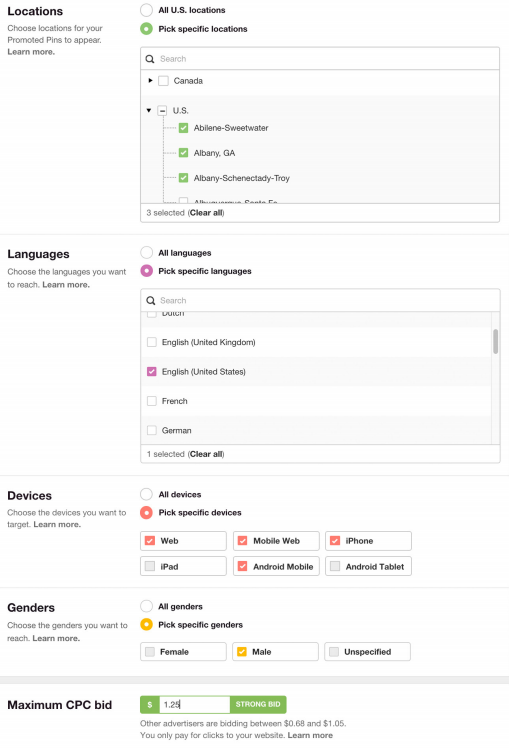Click the Maximum CPC bid amount field
Screen dimensions: 509x748
tap(194, 705)
